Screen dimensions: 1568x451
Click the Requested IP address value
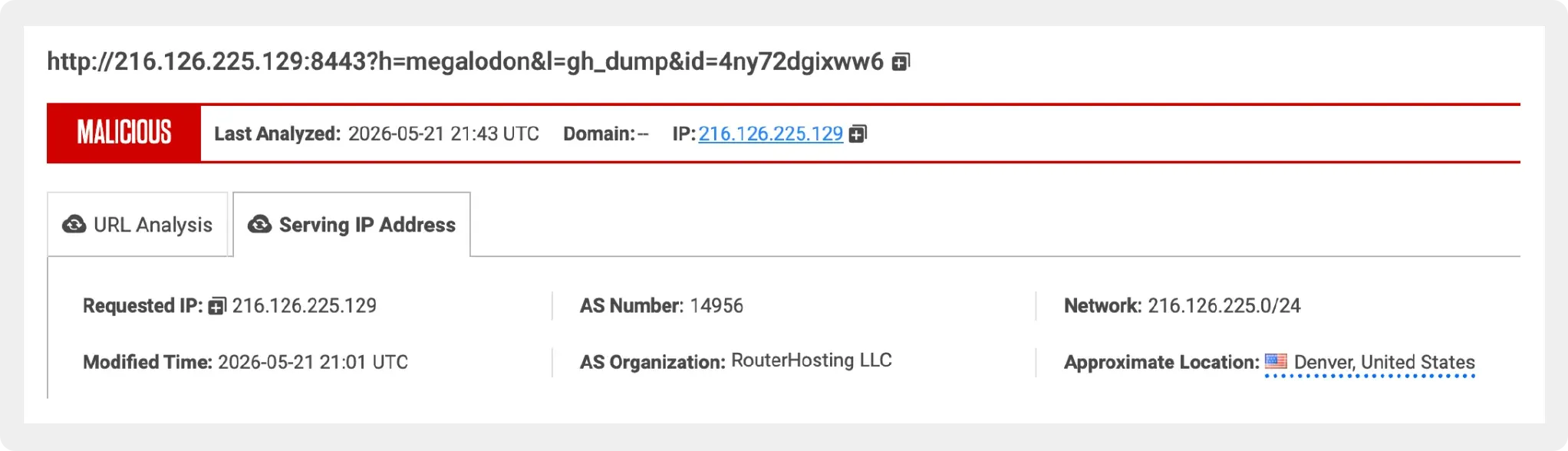click(305, 305)
